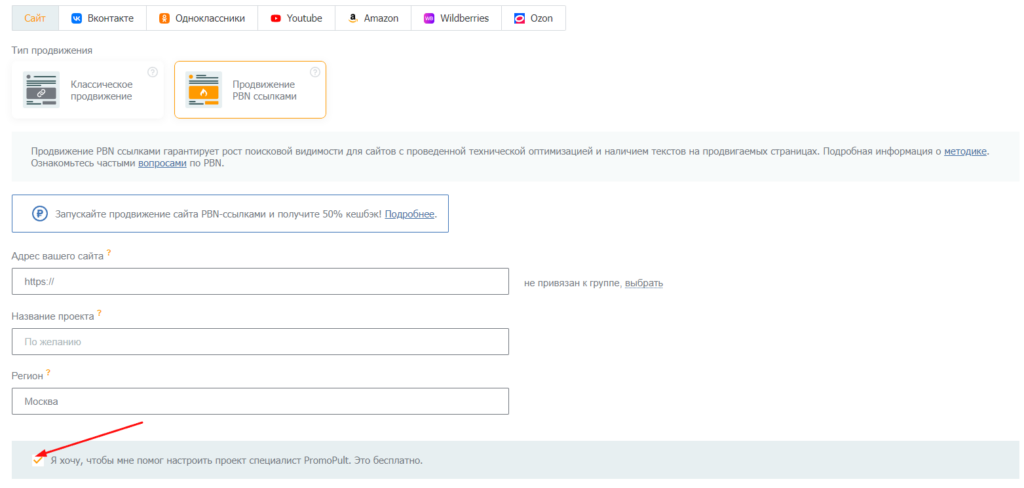
Task: Click help icon on PBN ссылками card
Action: pyautogui.click(x=315, y=72)
